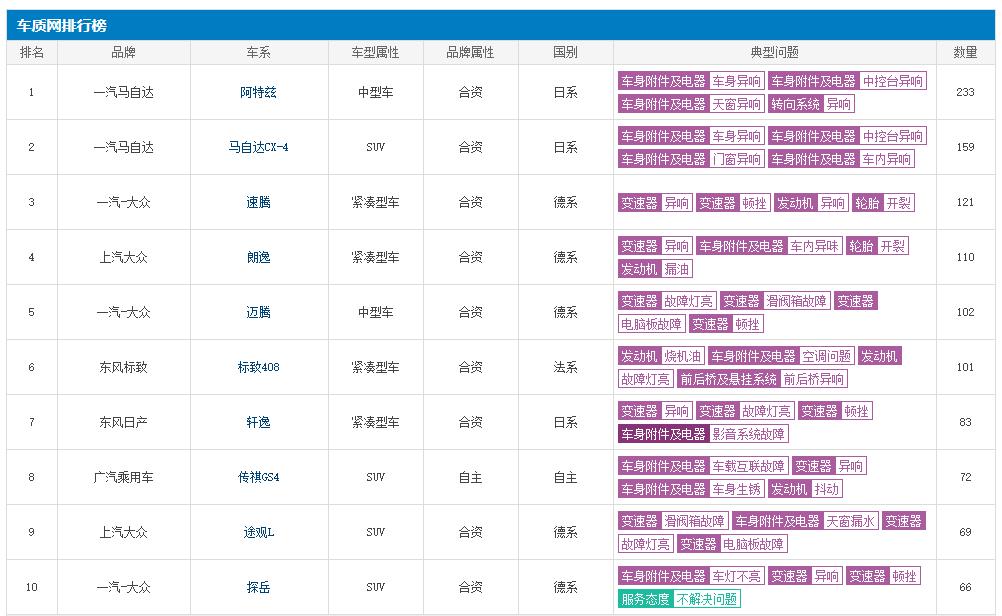
Task: Click the 排名 column header
Action: coord(32,52)
